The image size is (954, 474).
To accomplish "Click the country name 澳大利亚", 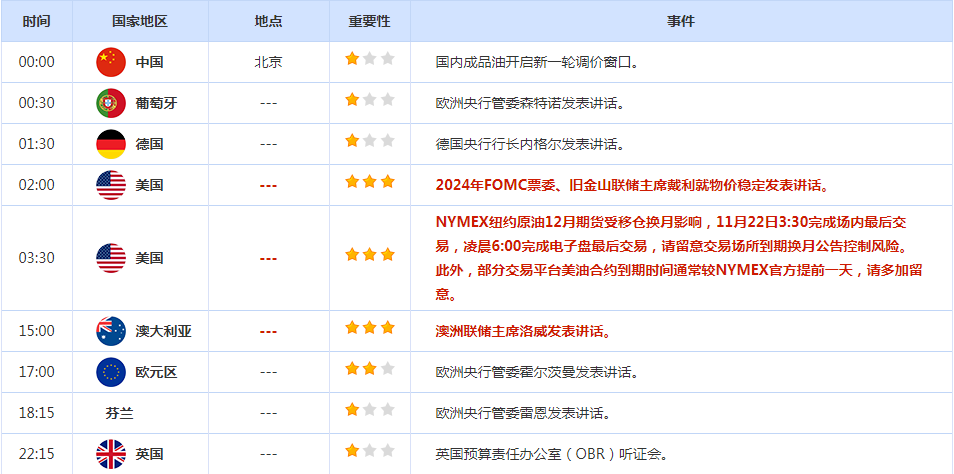I will (x=163, y=332).
